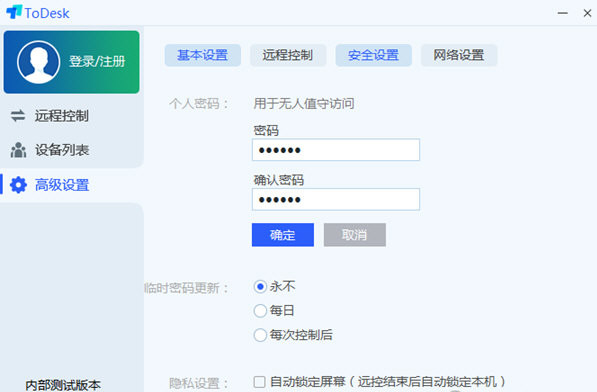Open 登录/注册 login link
This screenshot has width=597, height=392.
click(97, 61)
